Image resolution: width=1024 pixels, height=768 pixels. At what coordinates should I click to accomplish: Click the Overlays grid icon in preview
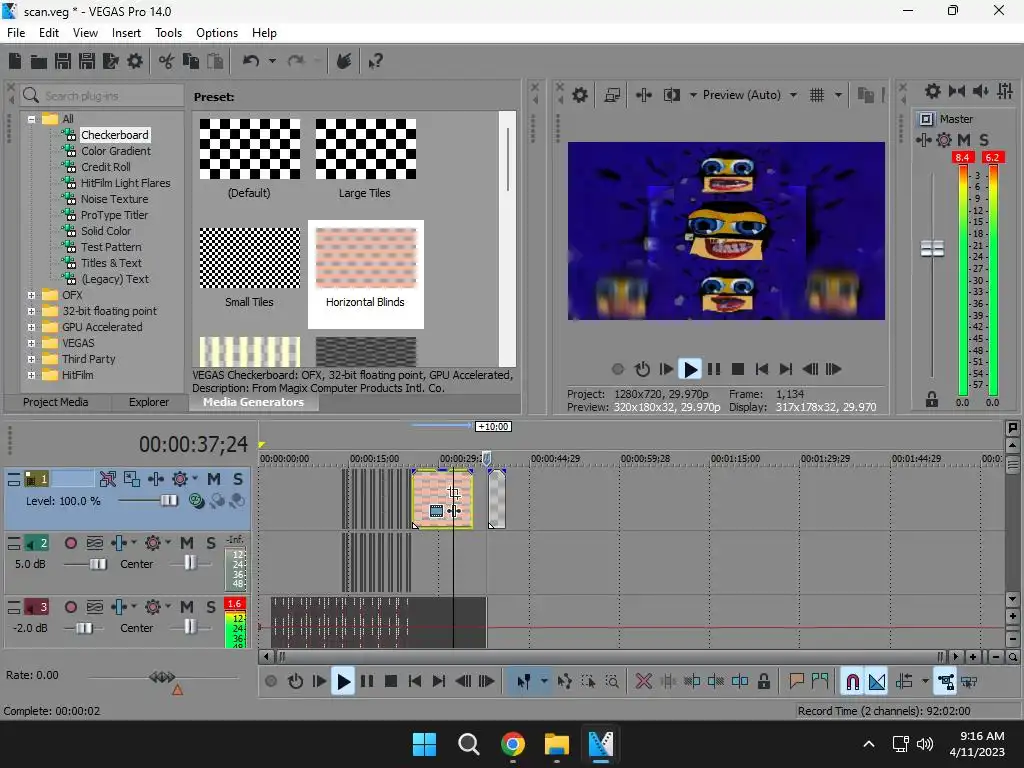point(817,95)
